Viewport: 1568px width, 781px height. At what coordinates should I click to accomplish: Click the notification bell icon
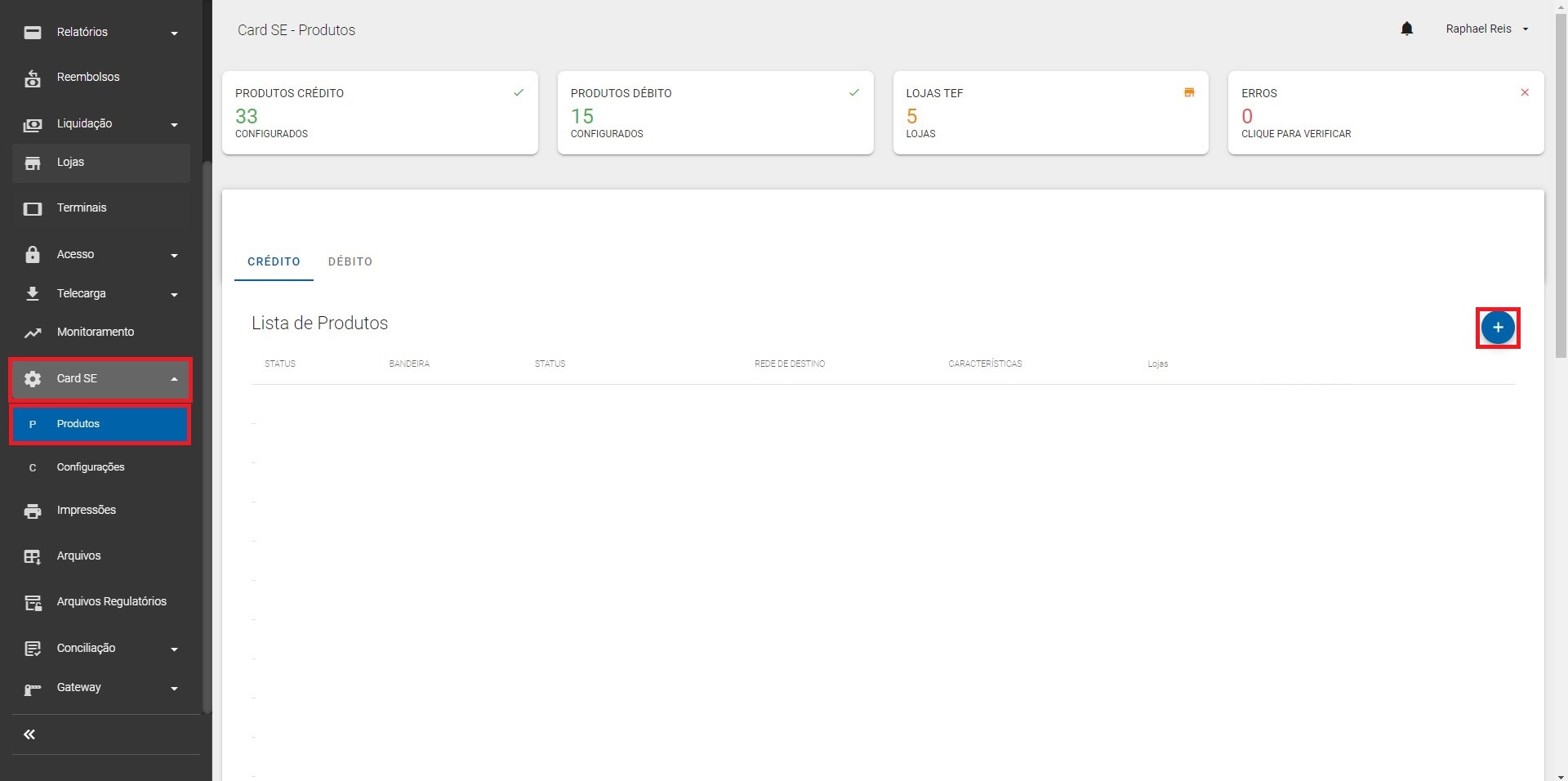(x=1406, y=29)
